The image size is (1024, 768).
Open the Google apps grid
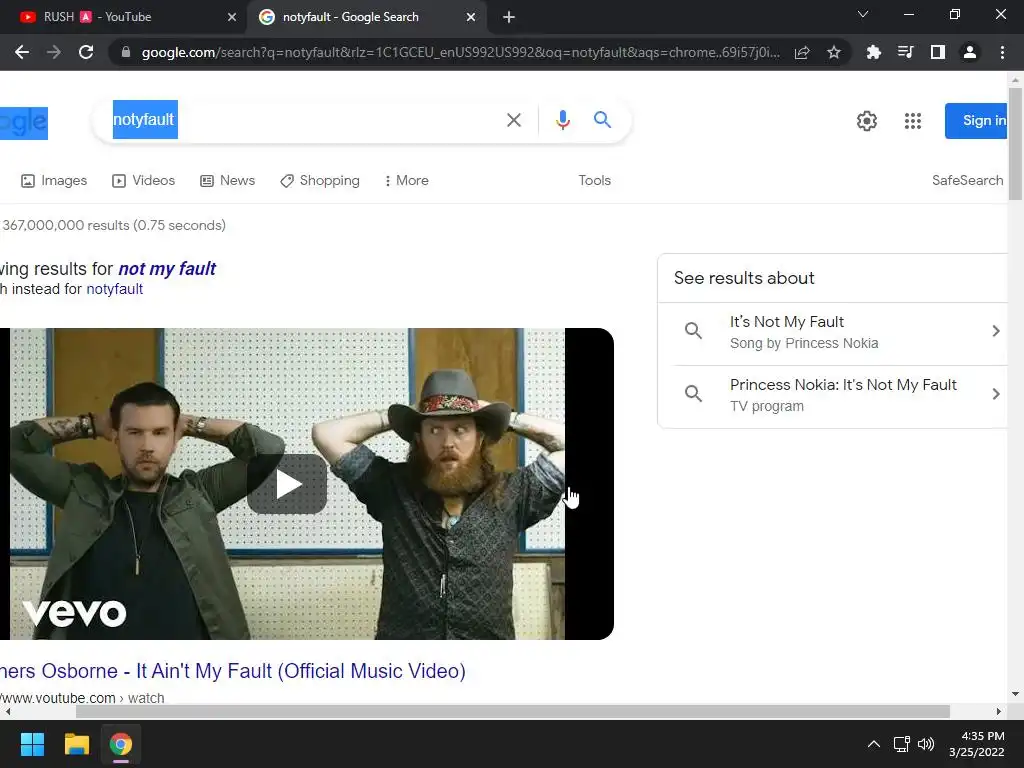coord(912,121)
